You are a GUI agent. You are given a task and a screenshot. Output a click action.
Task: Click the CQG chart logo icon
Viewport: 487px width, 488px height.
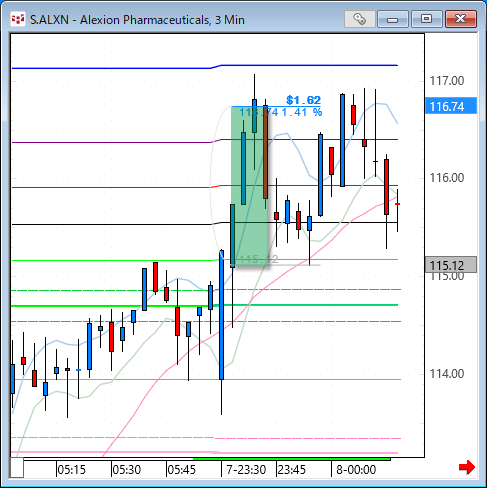tap(18, 20)
